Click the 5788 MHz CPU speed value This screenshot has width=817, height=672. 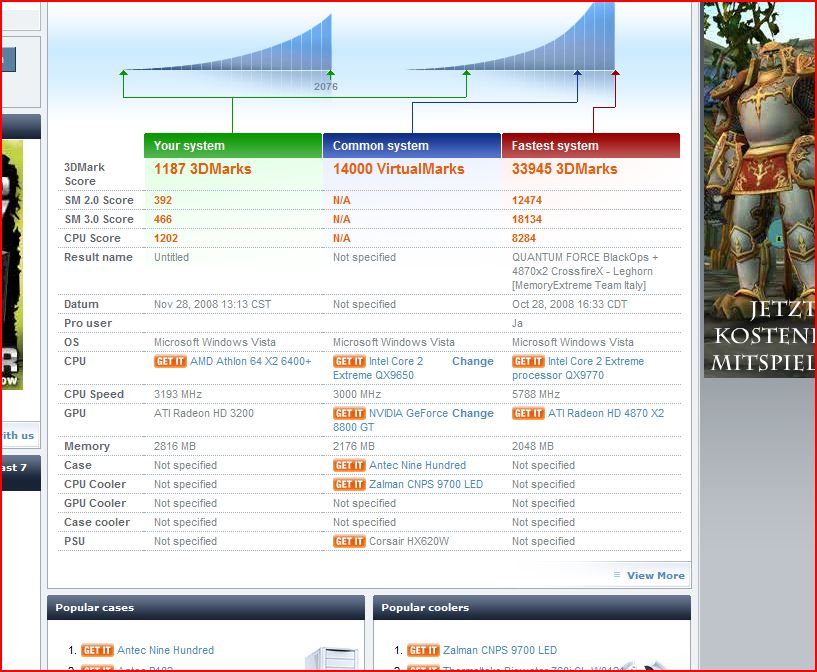(536, 395)
